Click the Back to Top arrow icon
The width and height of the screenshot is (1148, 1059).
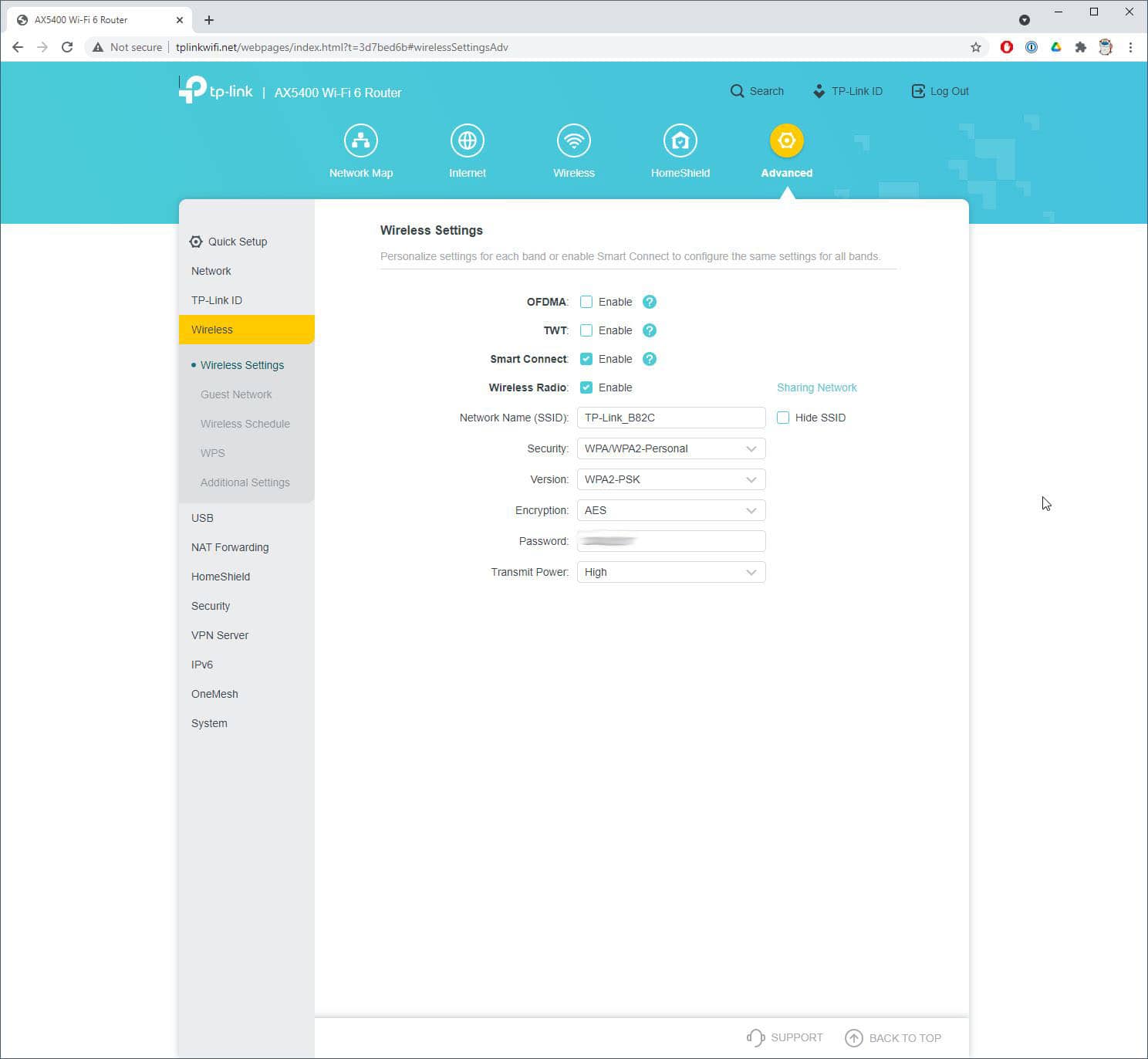click(x=854, y=1038)
